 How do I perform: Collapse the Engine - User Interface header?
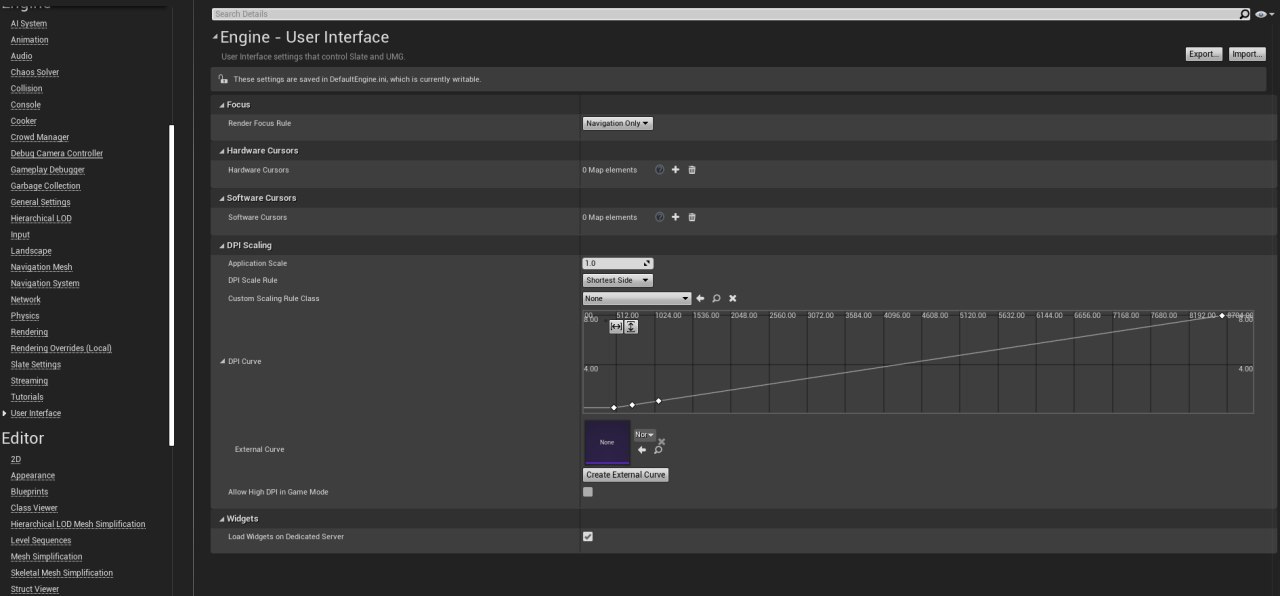[x=214, y=37]
